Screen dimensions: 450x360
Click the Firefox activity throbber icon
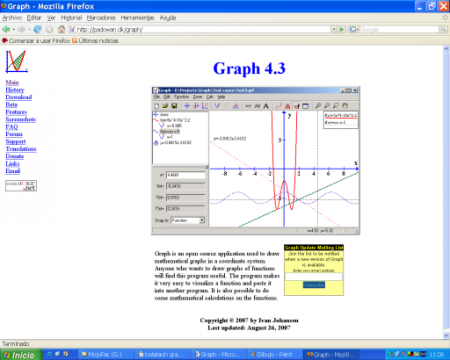445,18
